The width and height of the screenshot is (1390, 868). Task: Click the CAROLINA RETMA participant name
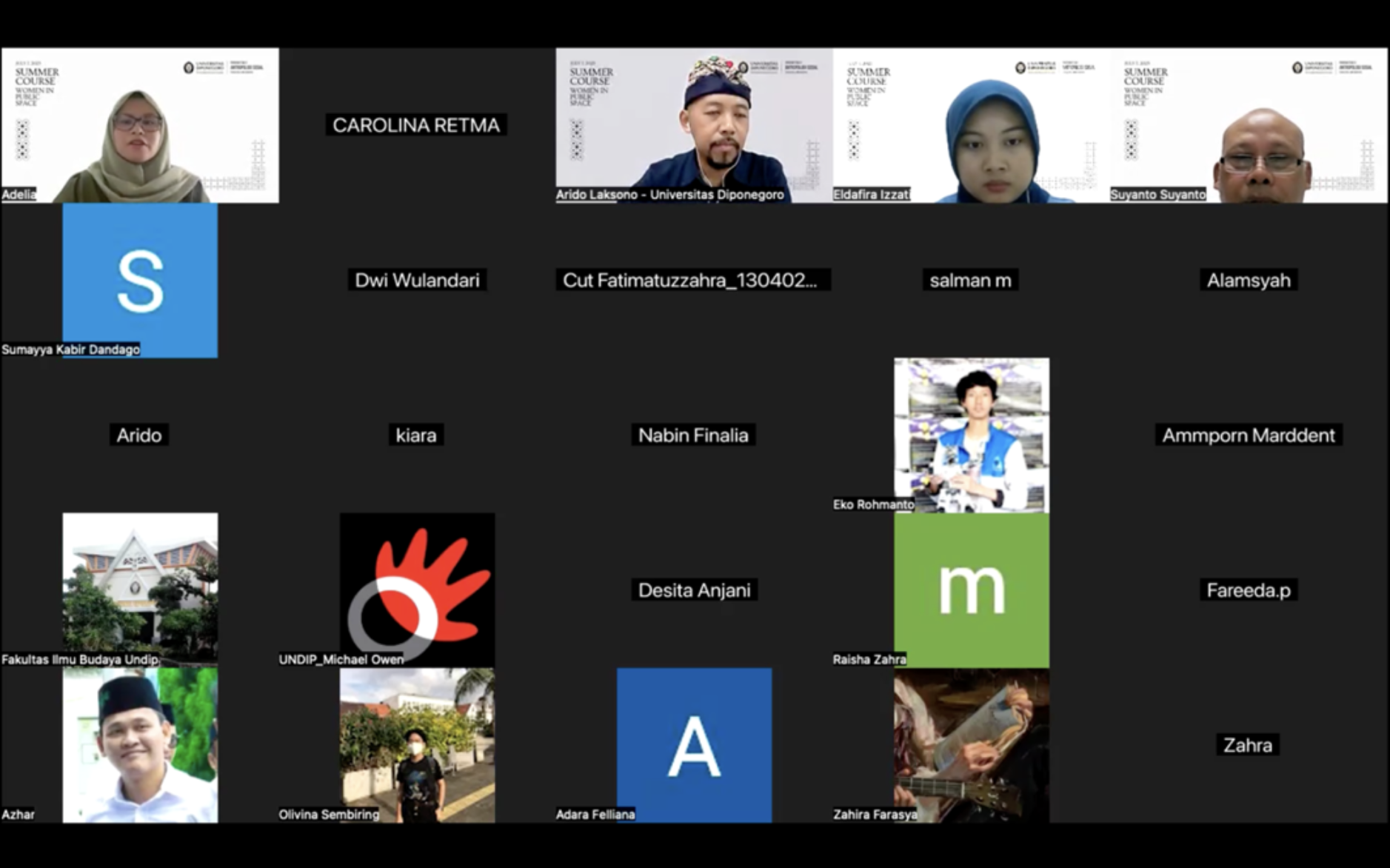click(x=416, y=125)
